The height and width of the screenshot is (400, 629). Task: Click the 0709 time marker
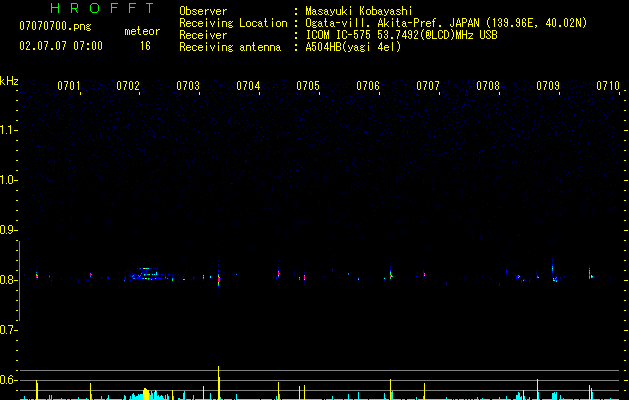click(548, 86)
